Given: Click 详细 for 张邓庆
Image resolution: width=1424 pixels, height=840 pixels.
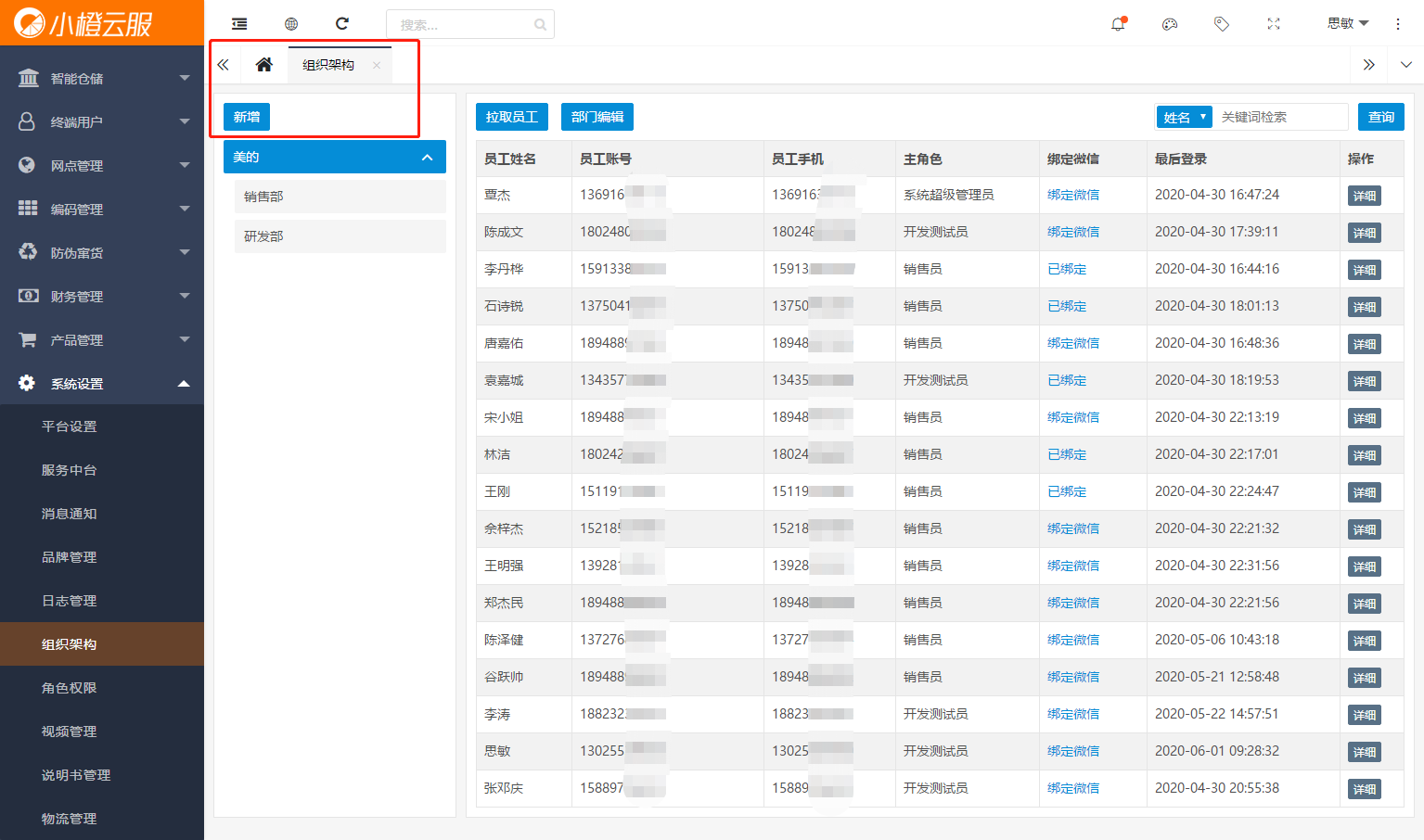Looking at the screenshot, I should tap(1365, 789).
